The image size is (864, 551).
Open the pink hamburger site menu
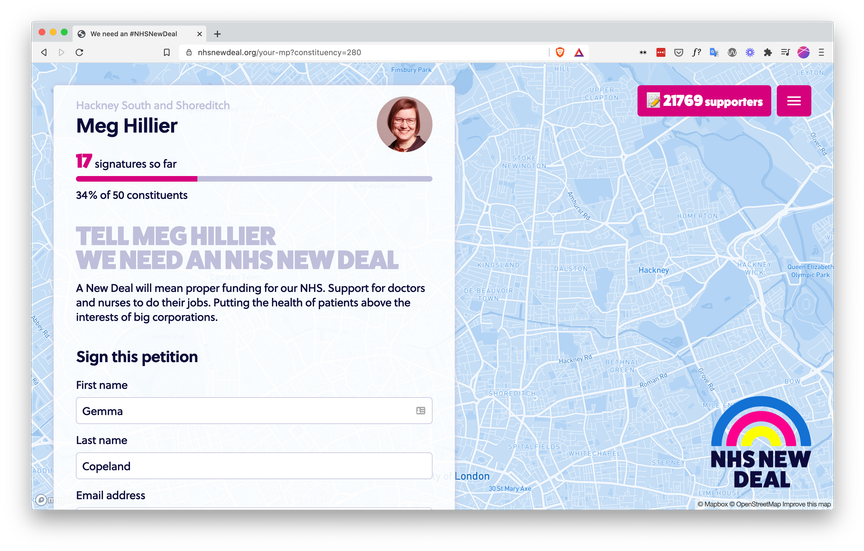(x=793, y=101)
